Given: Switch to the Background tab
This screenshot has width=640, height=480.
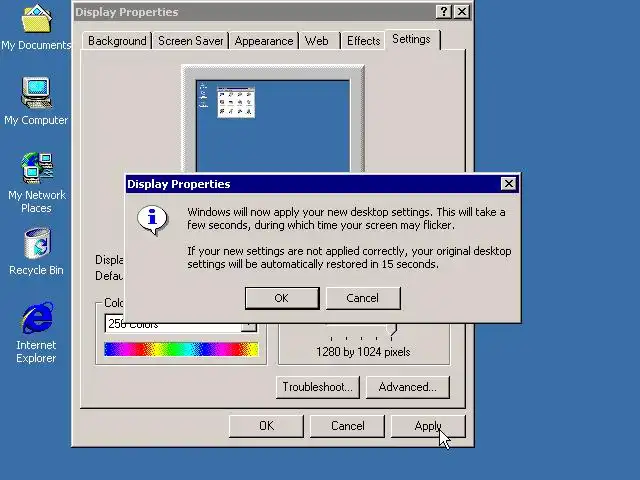Looking at the screenshot, I should [x=117, y=41].
